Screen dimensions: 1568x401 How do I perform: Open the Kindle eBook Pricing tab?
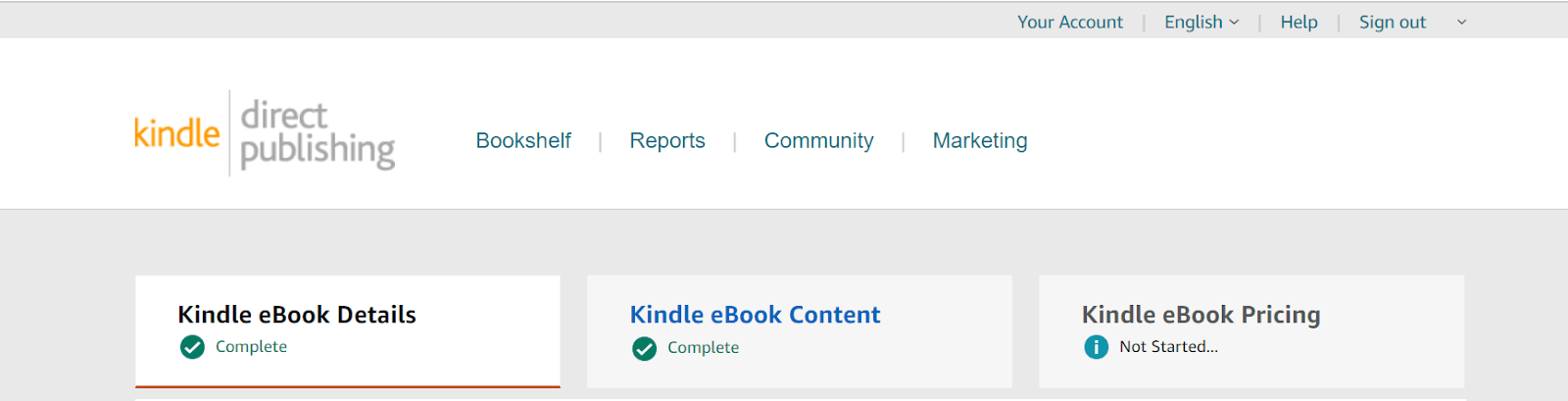pos(1251,331)
